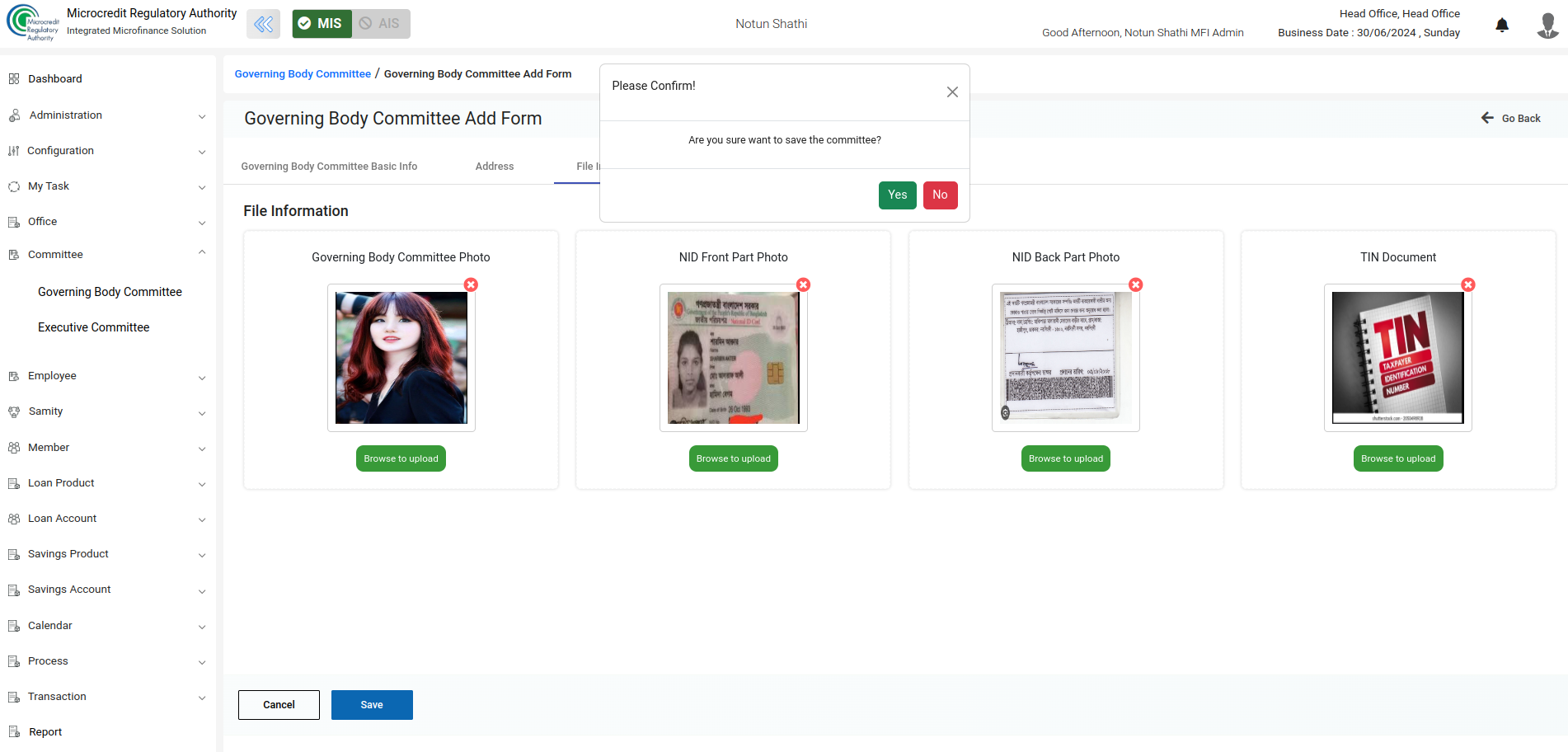Click the Loan Product icon
1568x752 pixels.
14,483
